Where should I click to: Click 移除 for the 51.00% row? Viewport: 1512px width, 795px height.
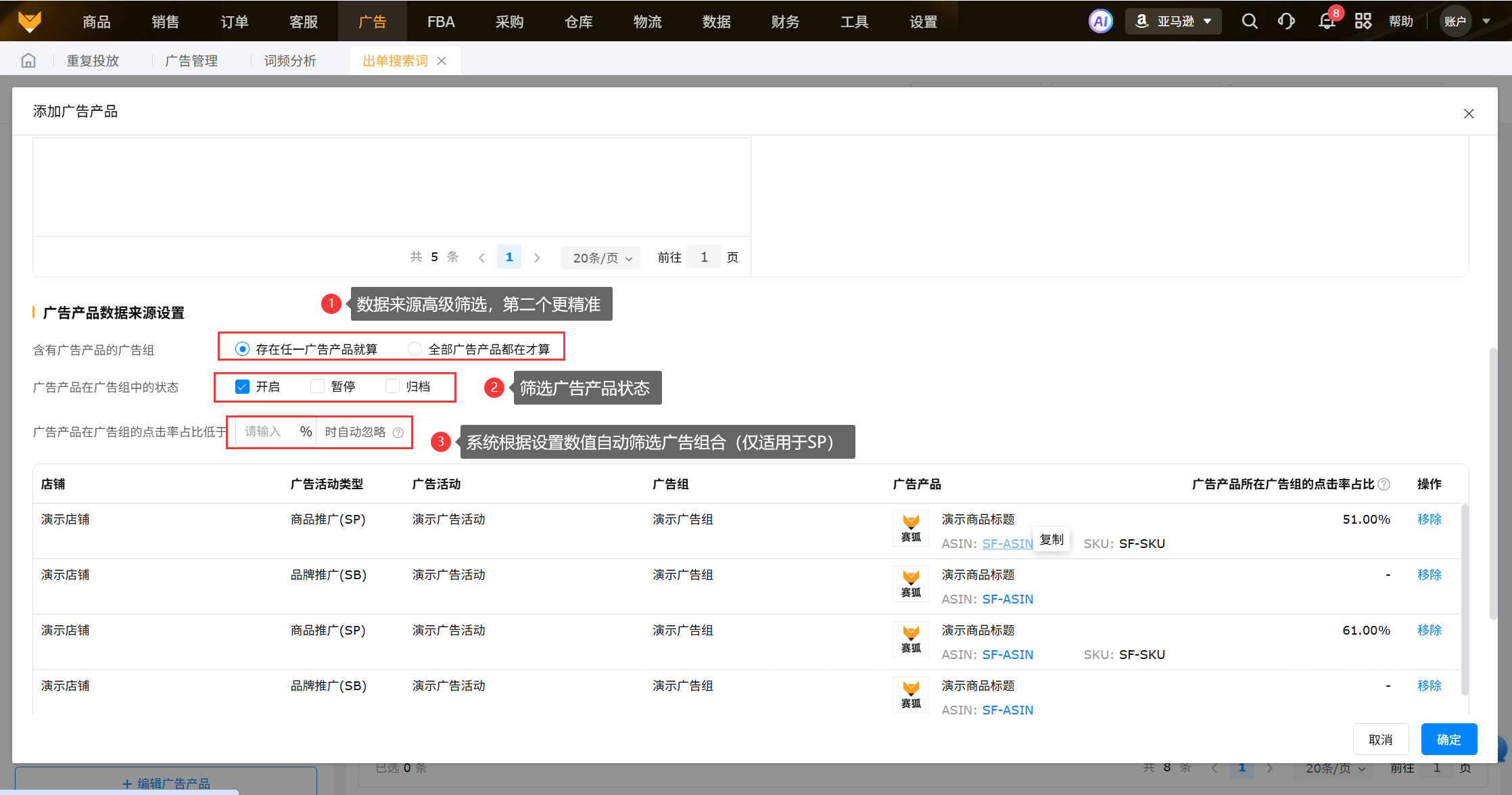(1429, 520)
